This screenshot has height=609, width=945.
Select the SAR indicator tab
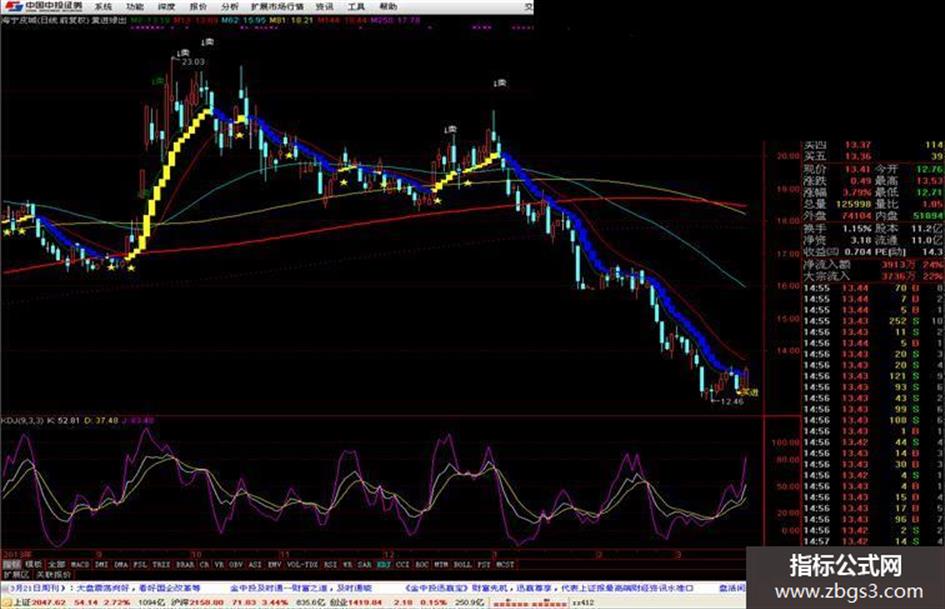(x=365, y=564)
